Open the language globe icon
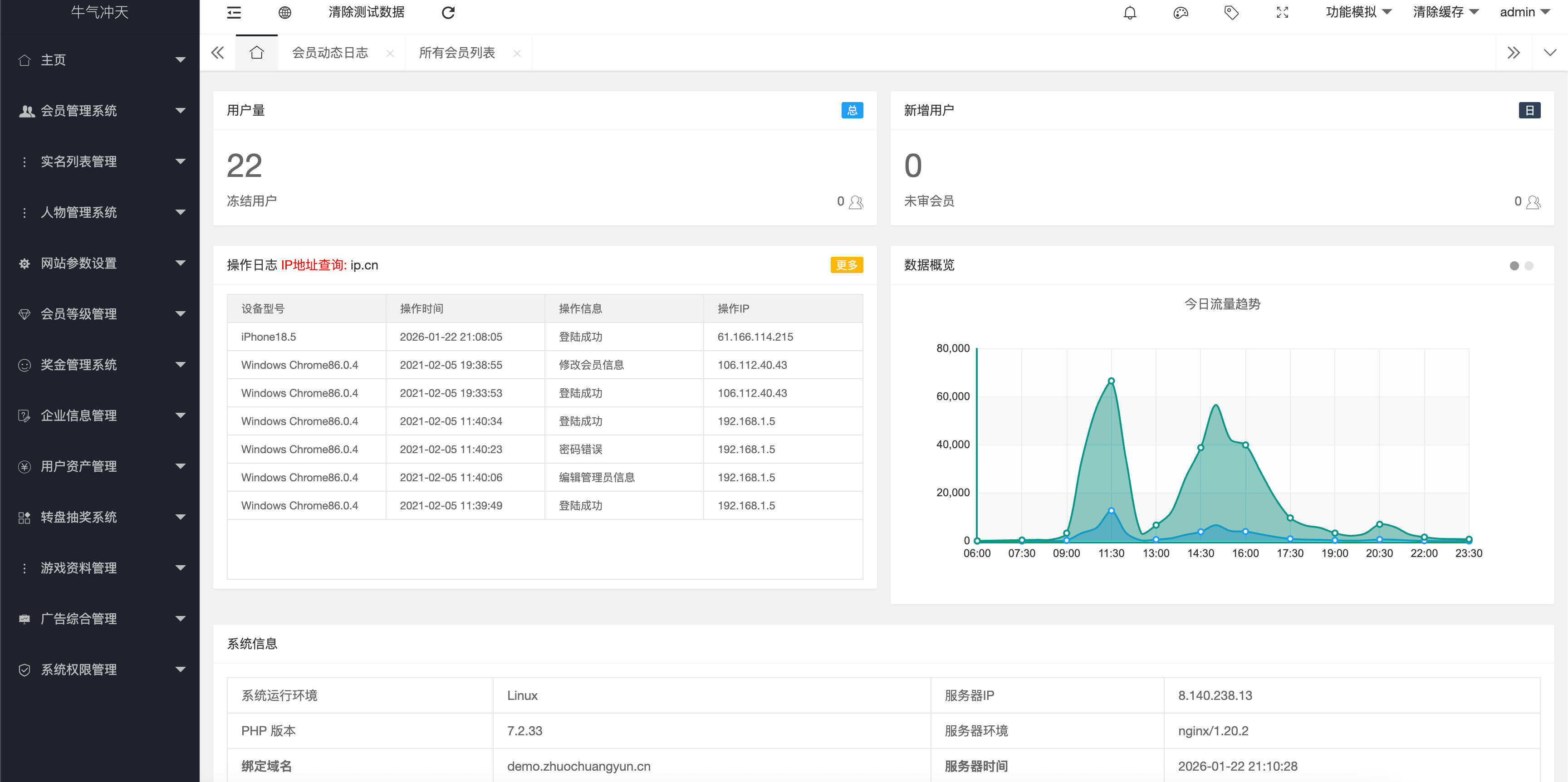 285,12
